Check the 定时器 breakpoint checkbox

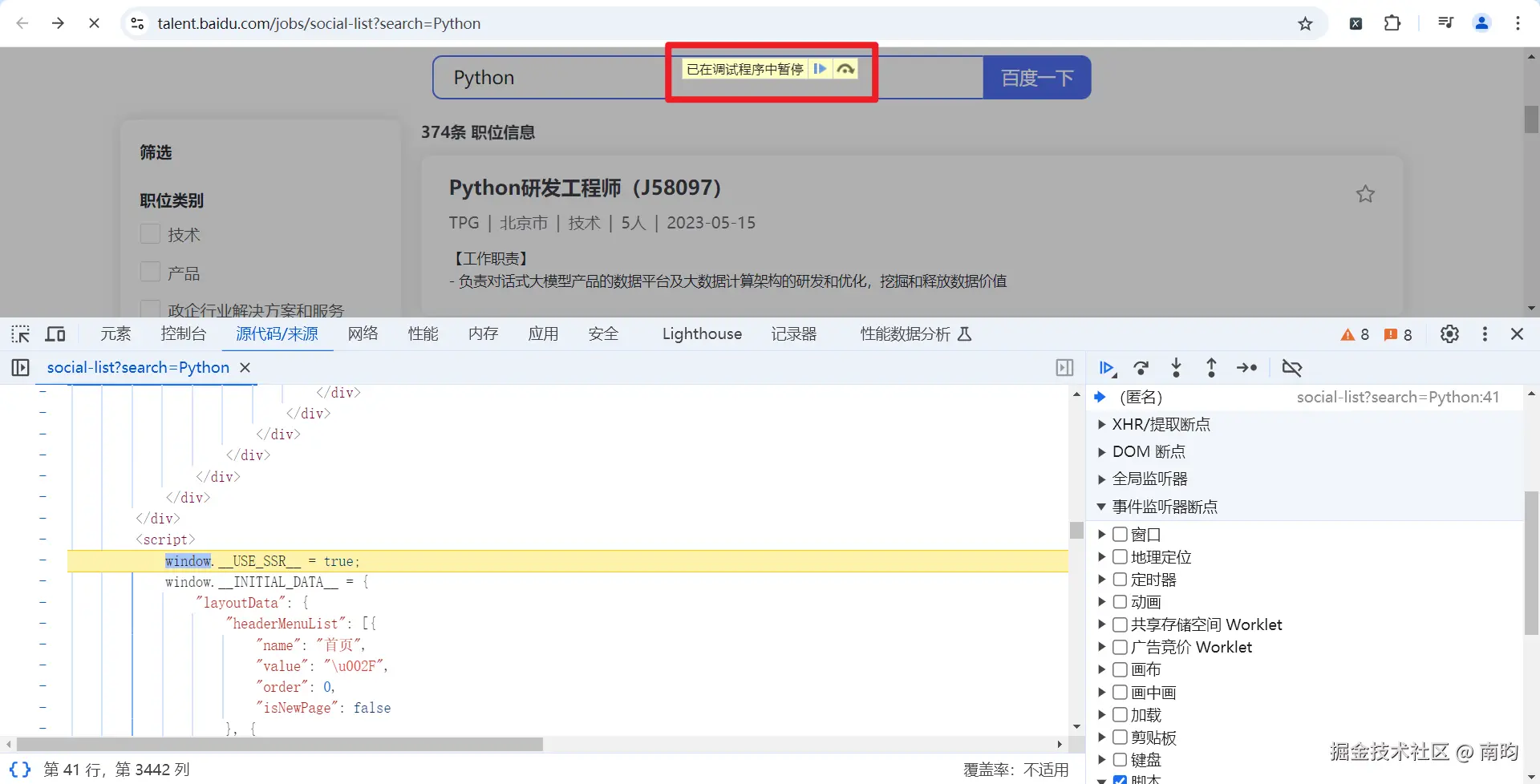1121,579
